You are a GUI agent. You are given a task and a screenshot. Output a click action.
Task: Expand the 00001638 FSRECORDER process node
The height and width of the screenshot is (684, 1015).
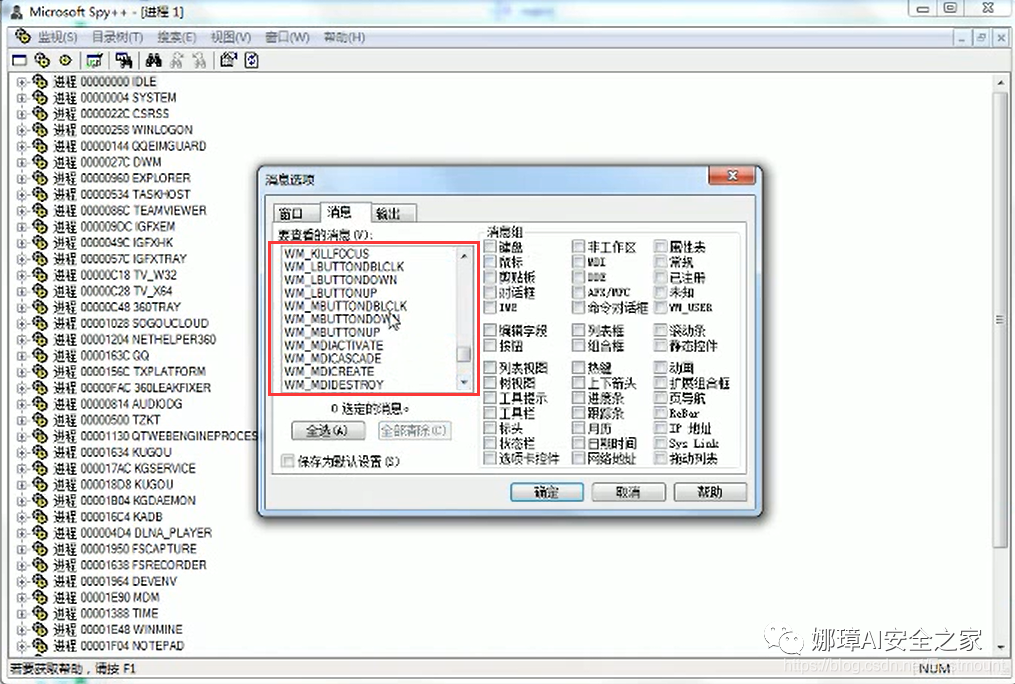click(21, 566)
